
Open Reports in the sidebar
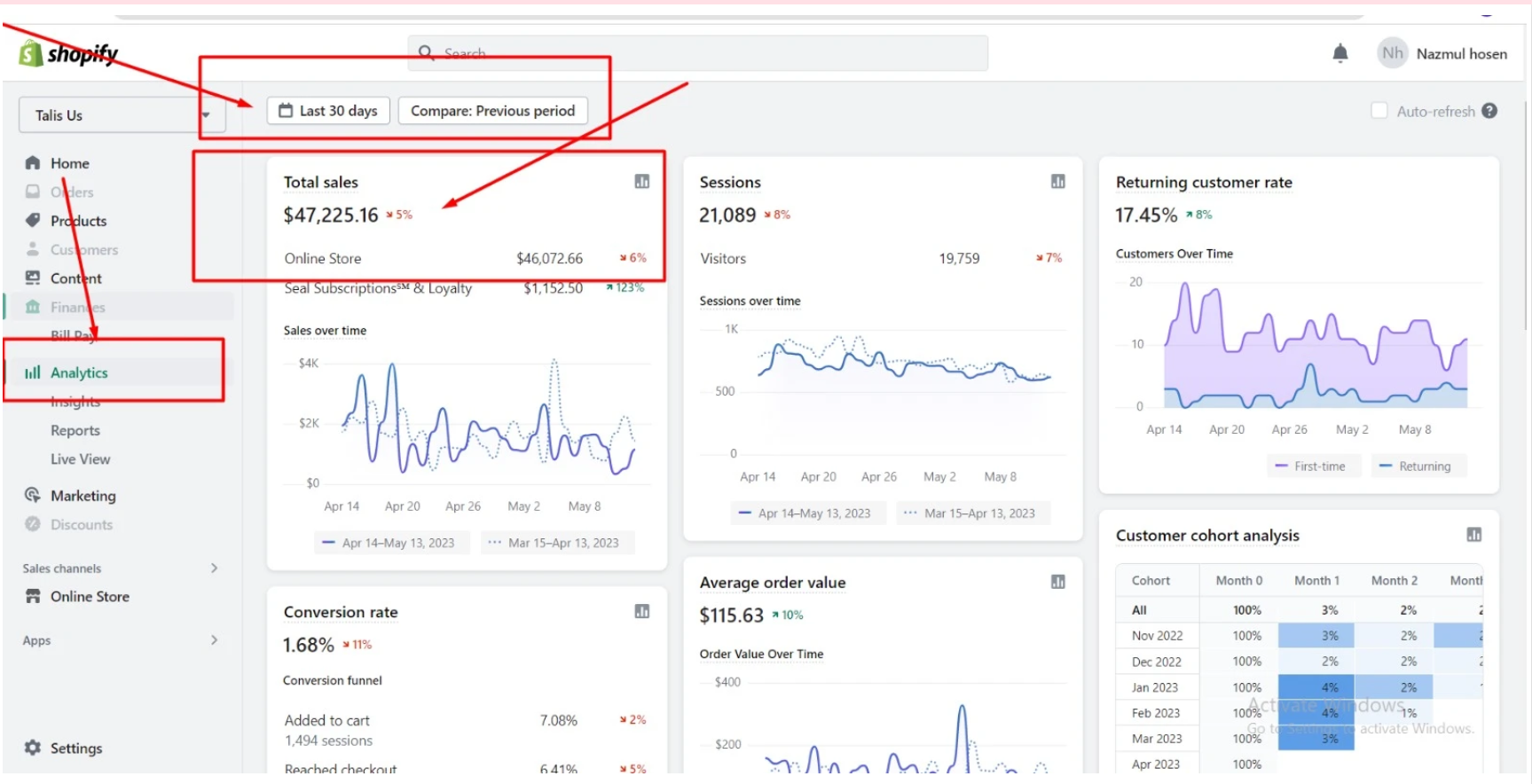coord(75,430)
